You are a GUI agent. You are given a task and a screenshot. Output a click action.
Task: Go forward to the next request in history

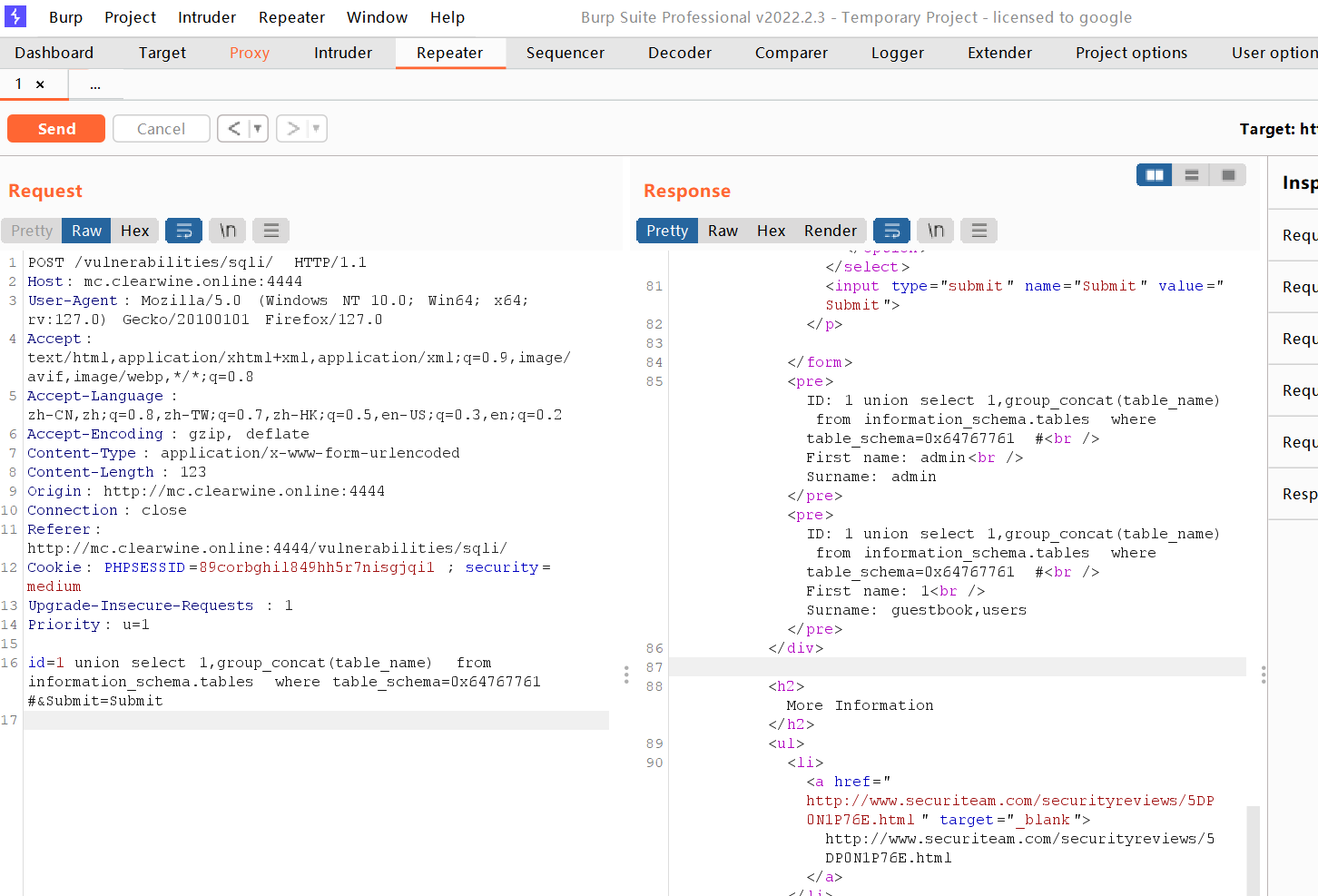293,129
